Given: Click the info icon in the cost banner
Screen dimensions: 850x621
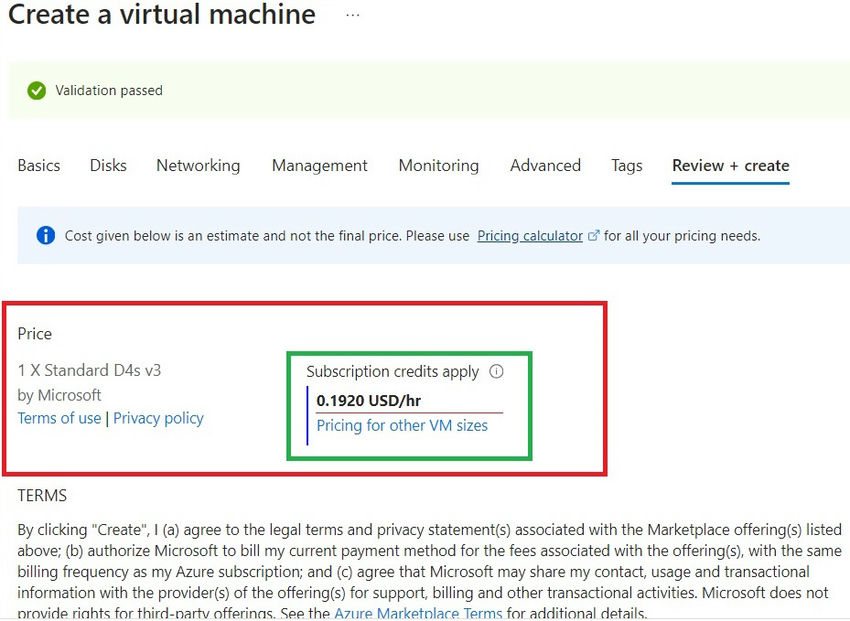Looking at the screenshot, I should (x=44, y=235).
